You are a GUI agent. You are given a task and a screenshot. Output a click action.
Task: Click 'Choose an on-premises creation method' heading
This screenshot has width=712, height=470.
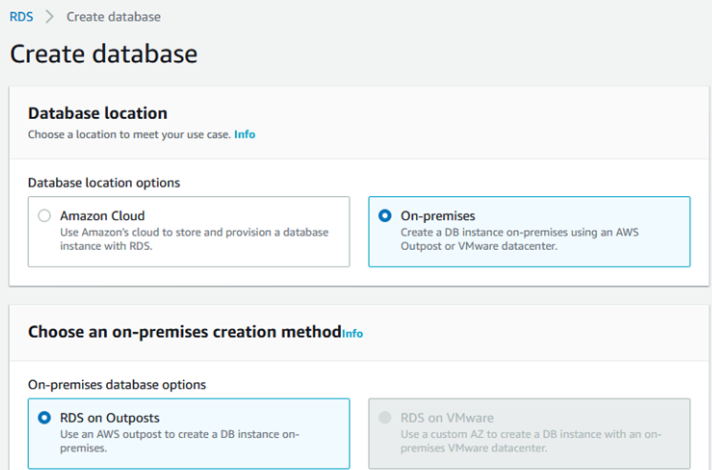click(184, 332)
